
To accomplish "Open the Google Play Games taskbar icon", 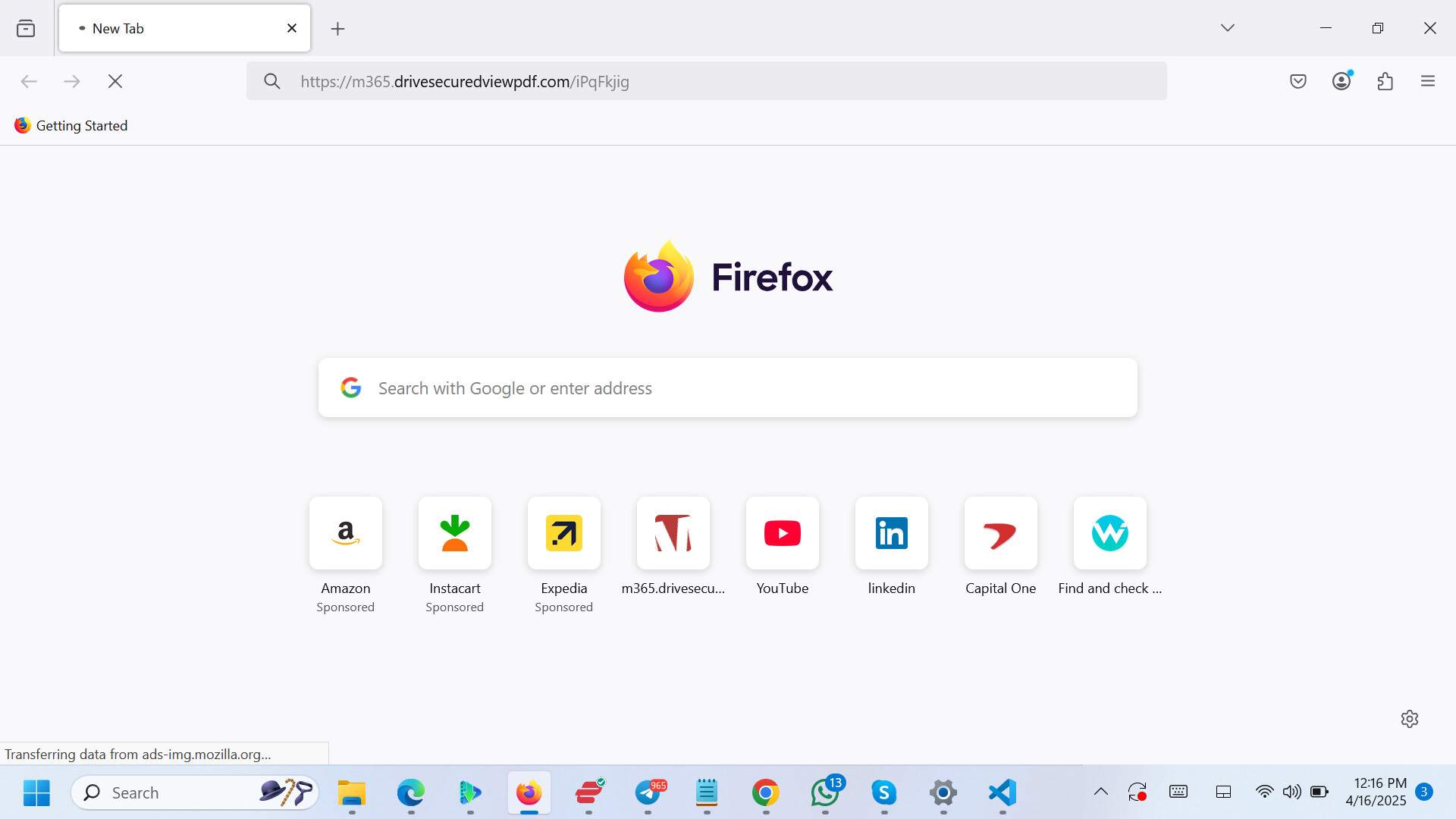I will (470, 792).
